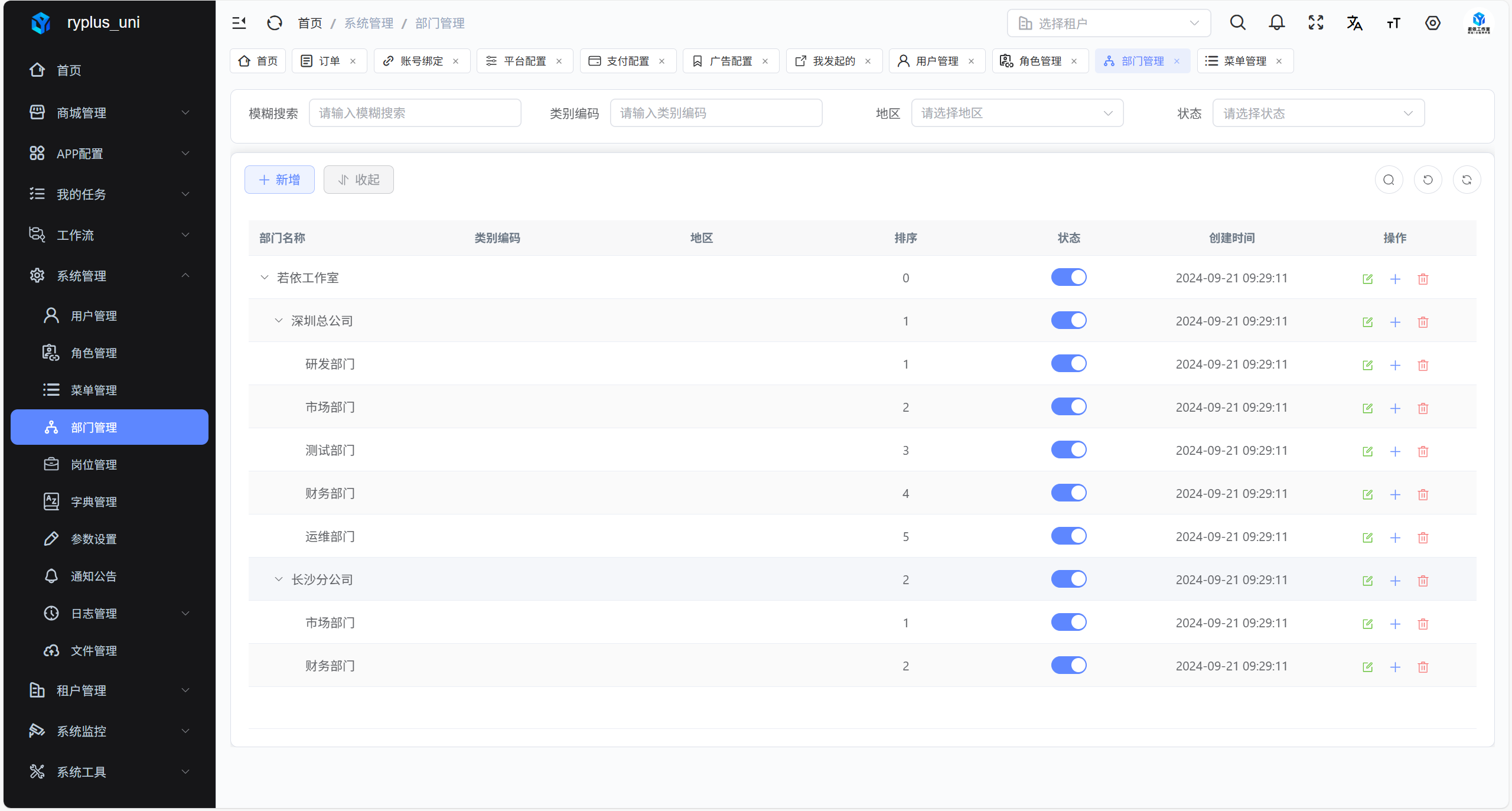Toggle status switch for 若依工作室
This screenshot has height=811, width=1512.
(x=1068, y=277)
